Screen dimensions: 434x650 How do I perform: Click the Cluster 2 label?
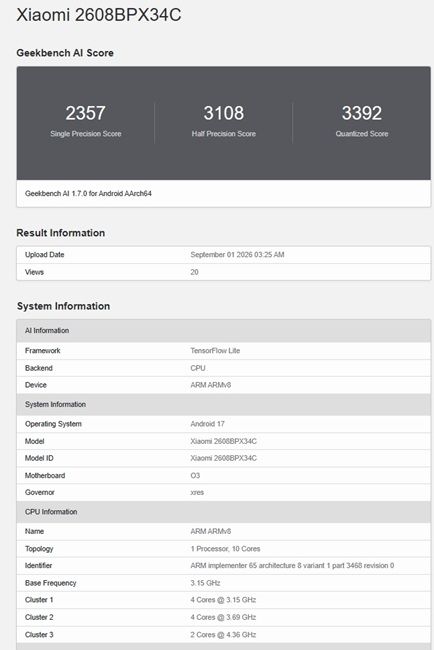coord(39,617)
